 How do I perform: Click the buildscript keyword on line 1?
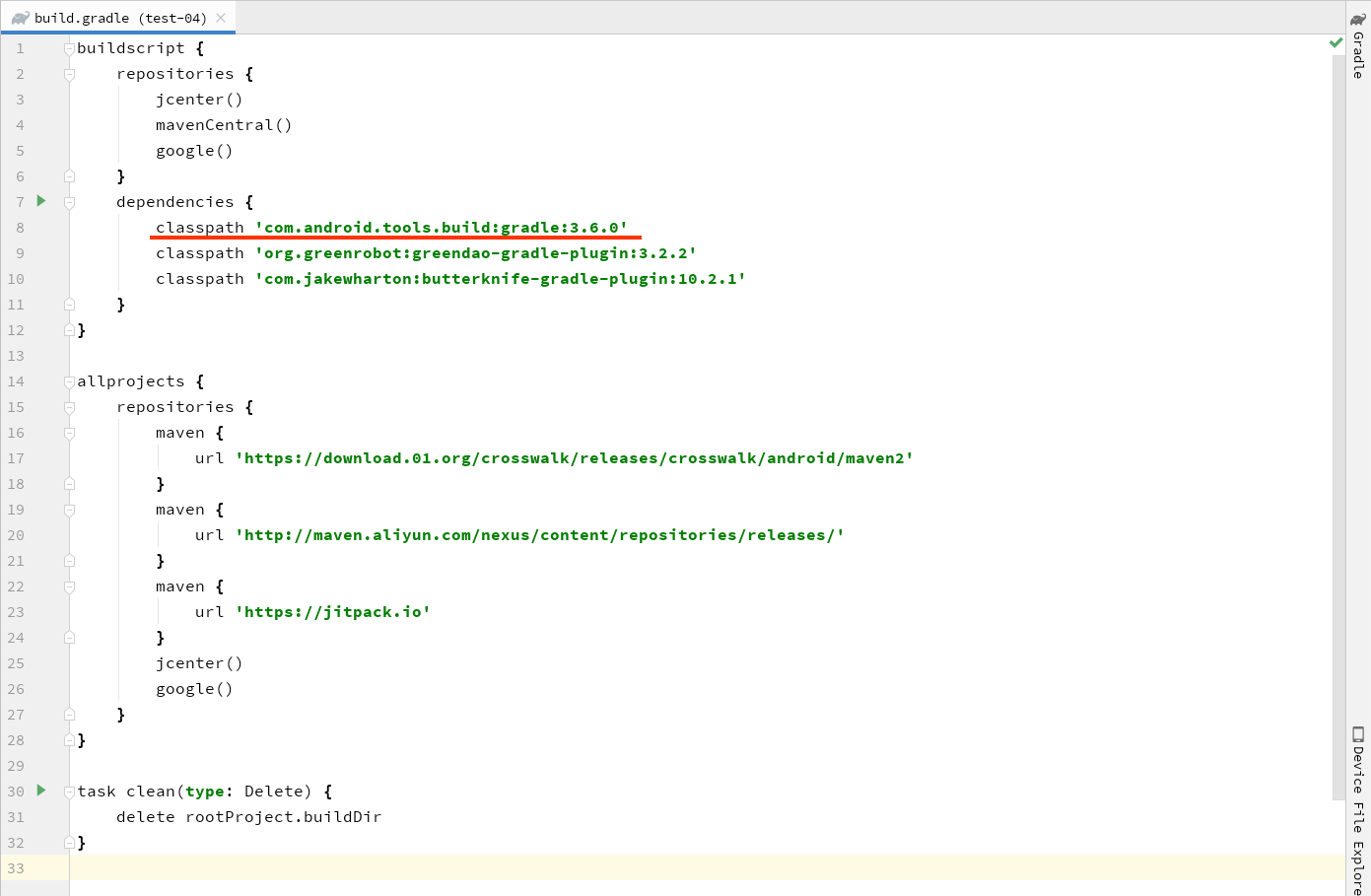pos(131,48)
